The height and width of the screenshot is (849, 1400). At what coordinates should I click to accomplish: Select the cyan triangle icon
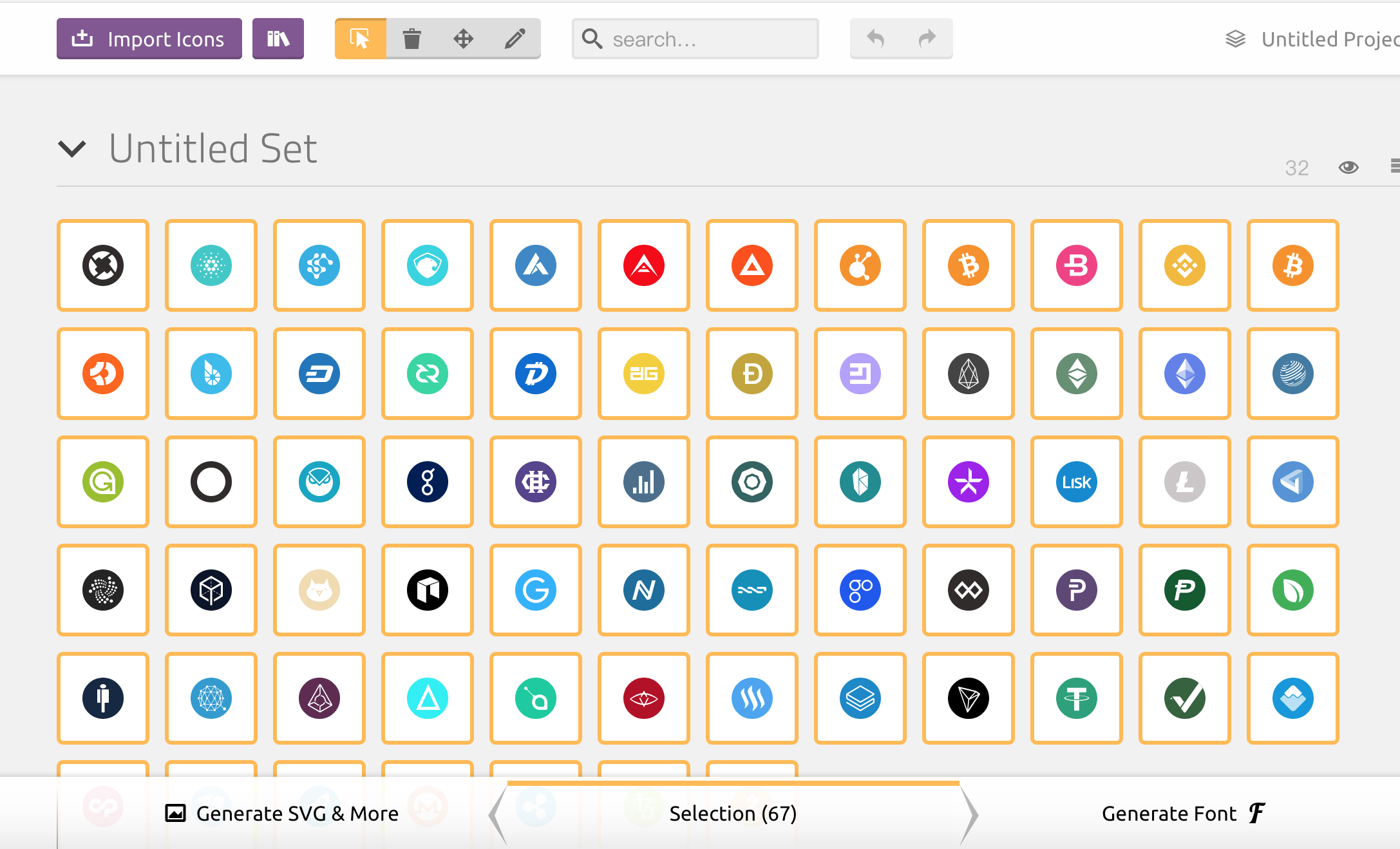pyautogui.click(x=428, y=698)
